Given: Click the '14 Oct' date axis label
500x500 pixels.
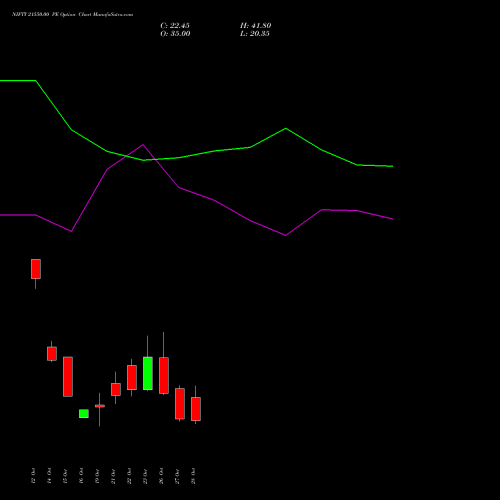Looking at the screenshot, I should [x=49, y=476].
